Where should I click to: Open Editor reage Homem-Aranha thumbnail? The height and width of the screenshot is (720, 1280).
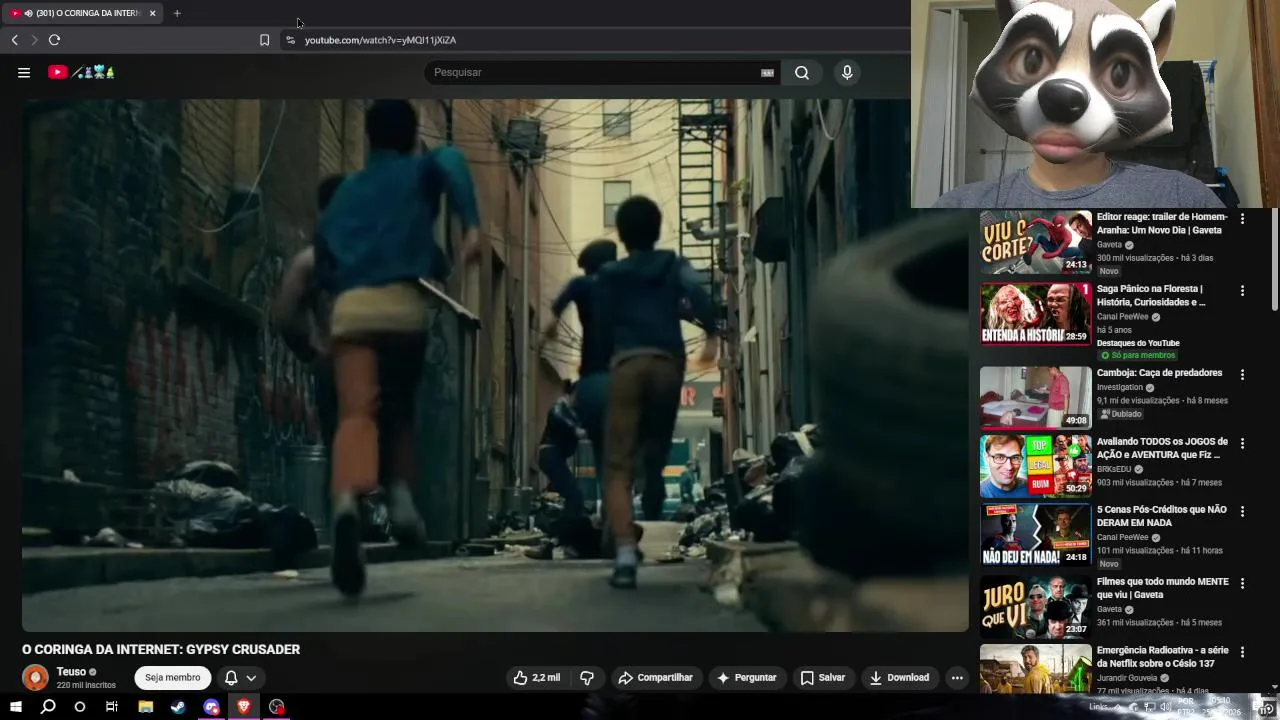1036,242
